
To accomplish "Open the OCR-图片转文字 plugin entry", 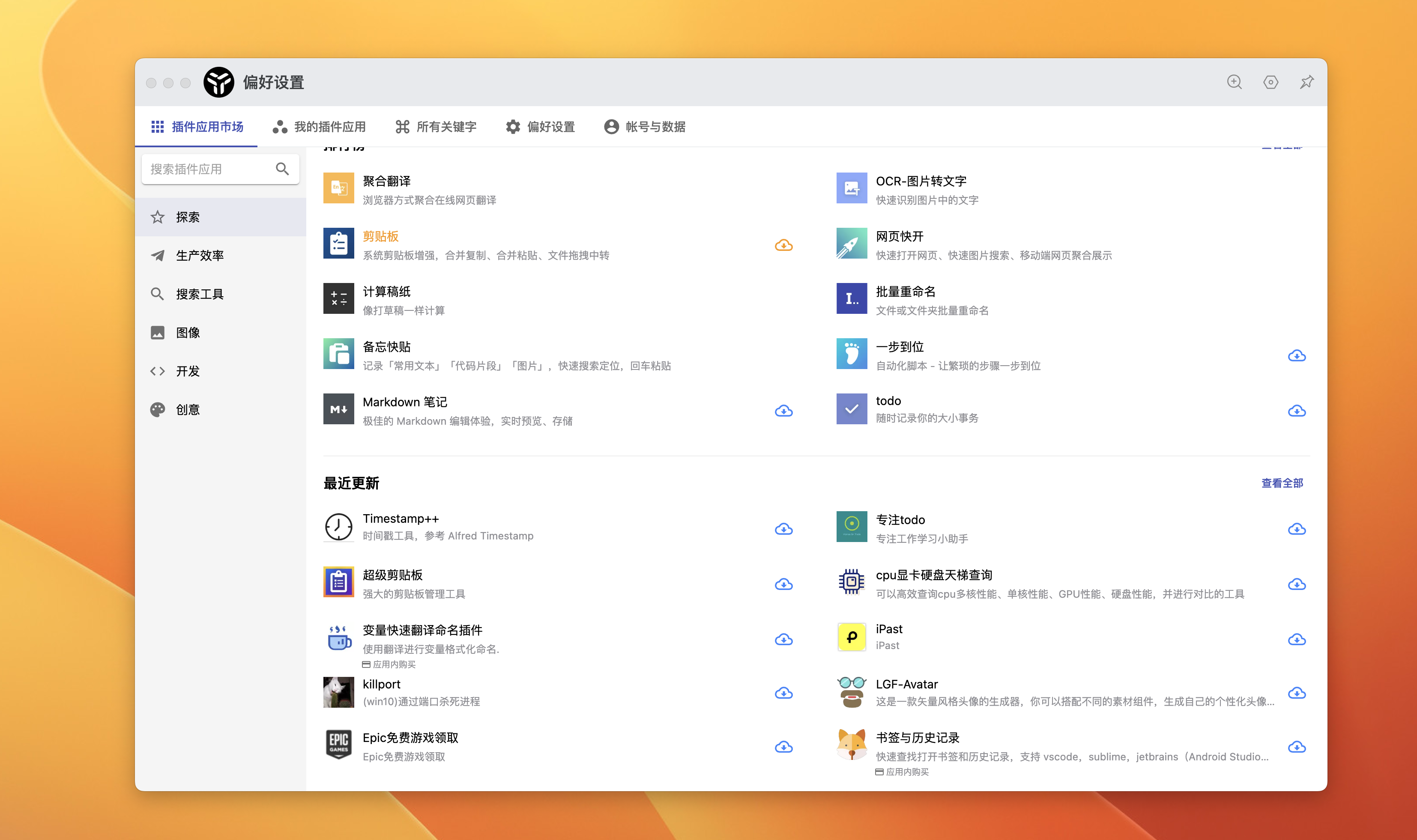I will pyautogui.click(x=921, y=181).
